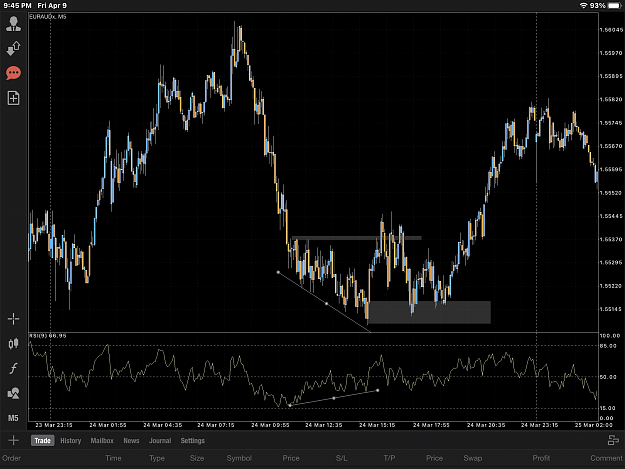Click the 1.55145 price scale label
This screenshot has height=469, width=625.
coord(611,309)
